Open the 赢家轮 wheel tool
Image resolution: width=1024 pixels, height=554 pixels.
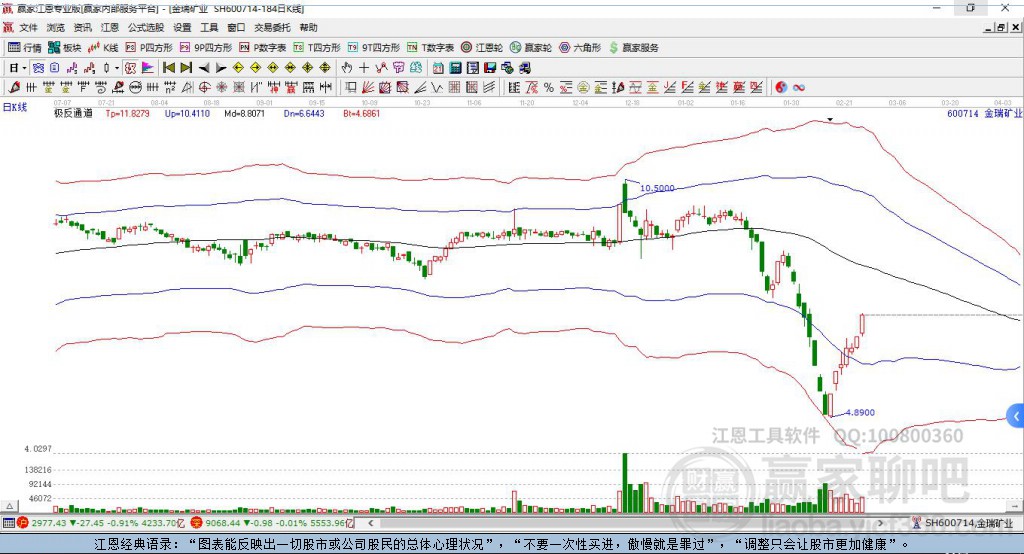(531, 48)
